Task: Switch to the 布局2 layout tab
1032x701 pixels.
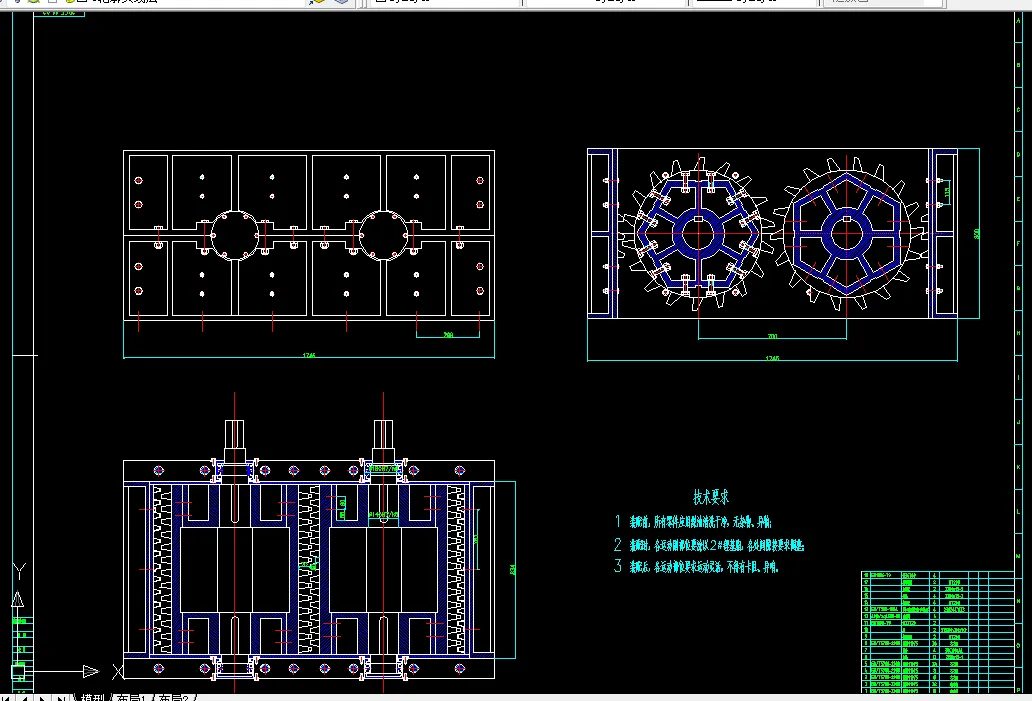Action: tap(174, 697)
